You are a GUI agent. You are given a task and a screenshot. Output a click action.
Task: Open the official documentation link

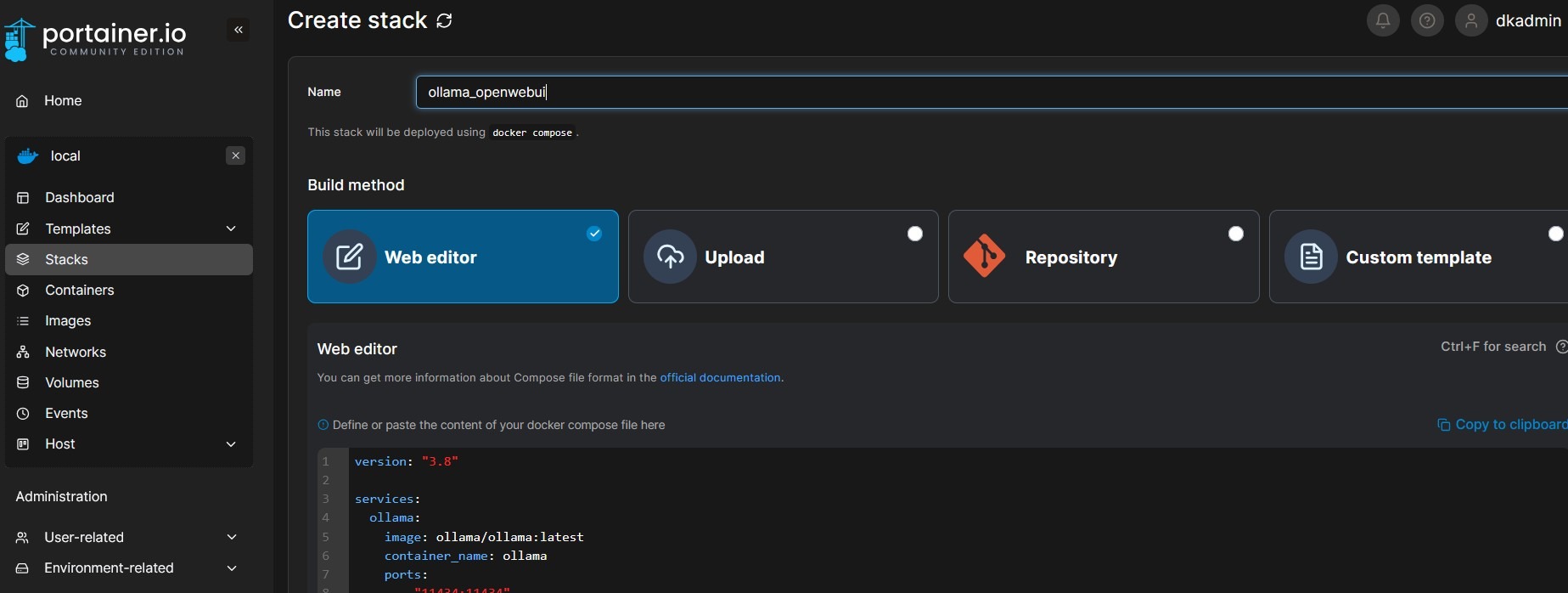click(720, 378)
